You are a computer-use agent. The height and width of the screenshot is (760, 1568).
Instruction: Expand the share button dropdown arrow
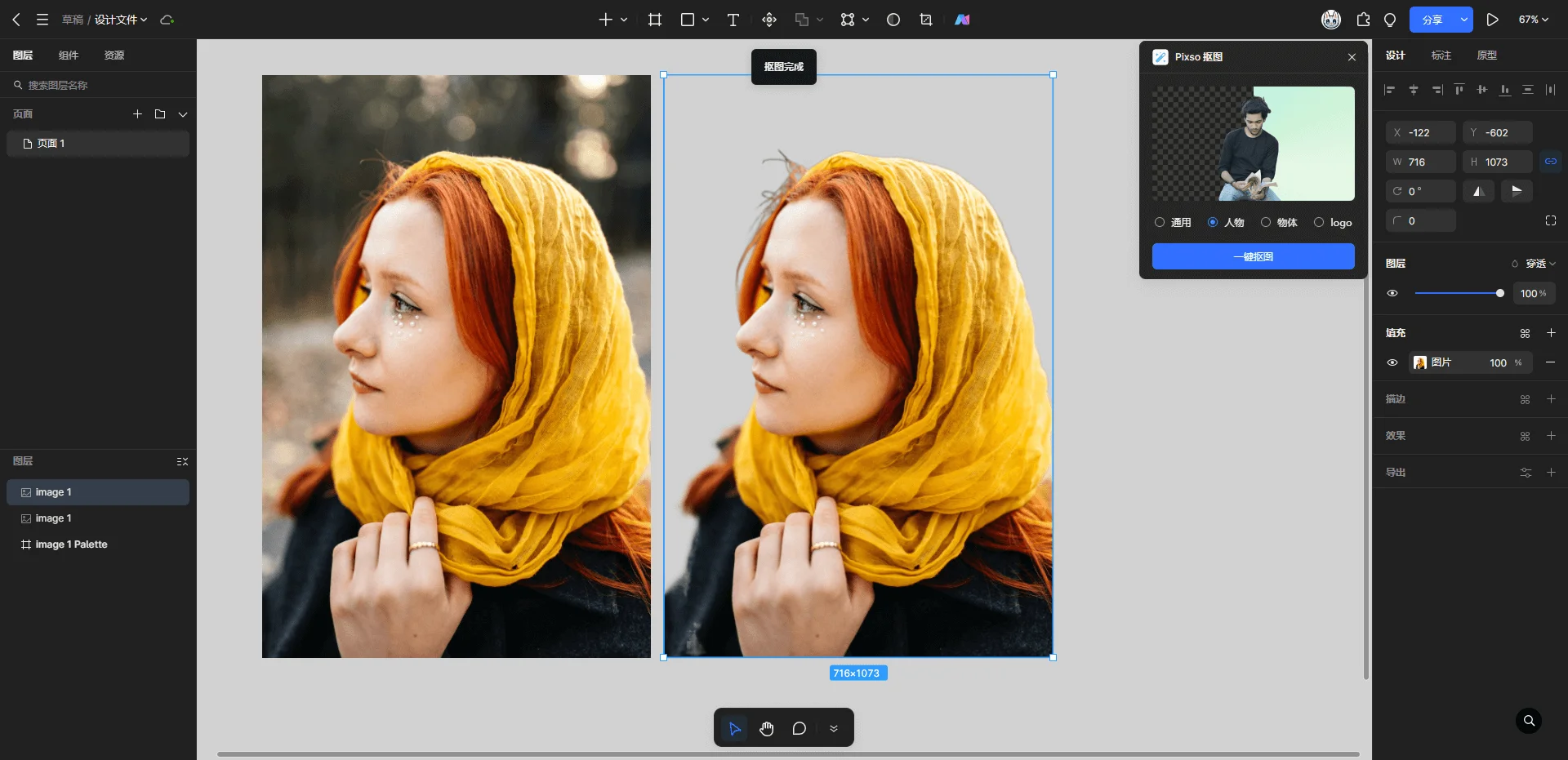click(x=1463, y=20)
